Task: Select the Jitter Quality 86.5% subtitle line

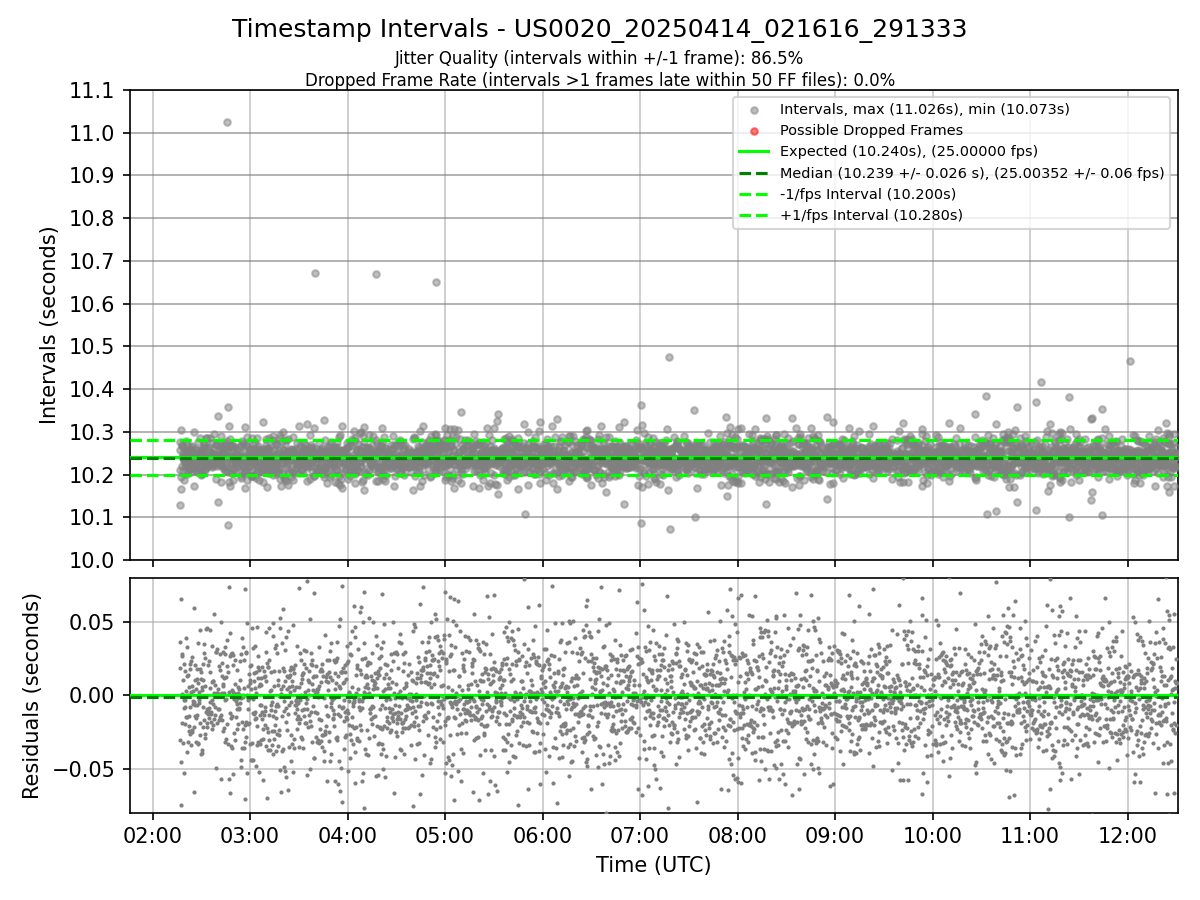Action: (599, 58)
